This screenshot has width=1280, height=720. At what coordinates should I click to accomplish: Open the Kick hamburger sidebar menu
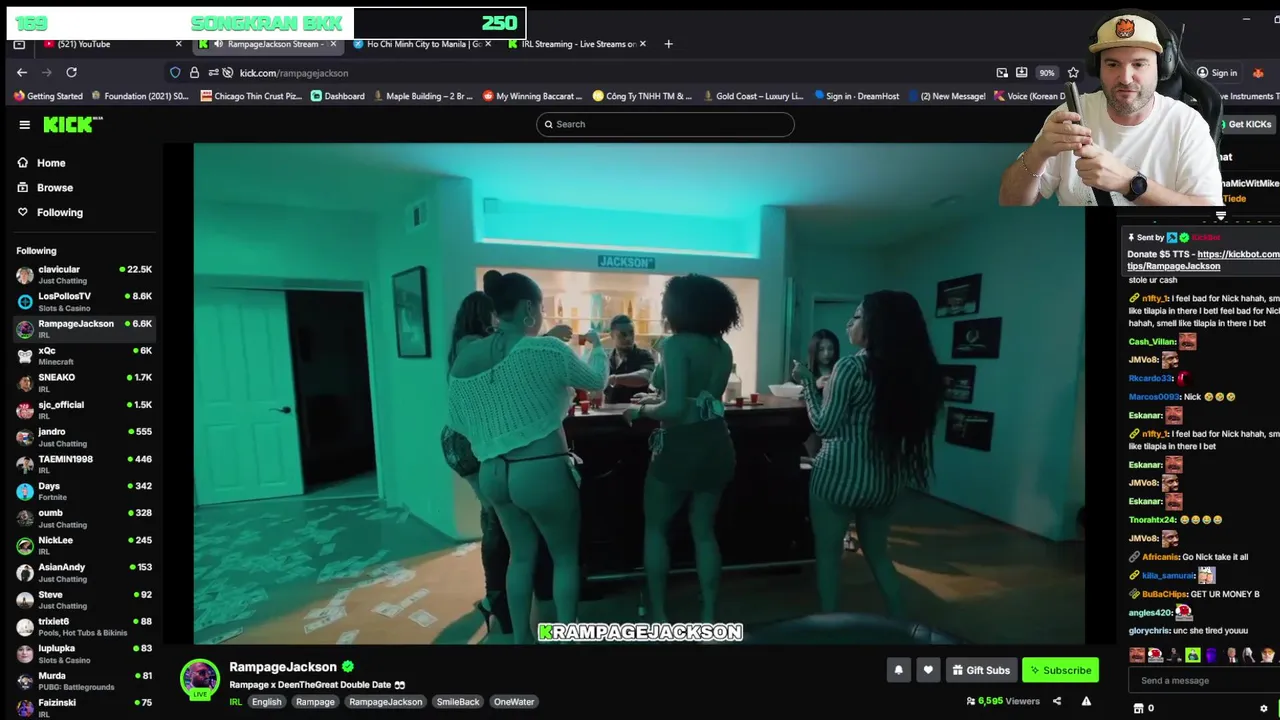[24, 124]
